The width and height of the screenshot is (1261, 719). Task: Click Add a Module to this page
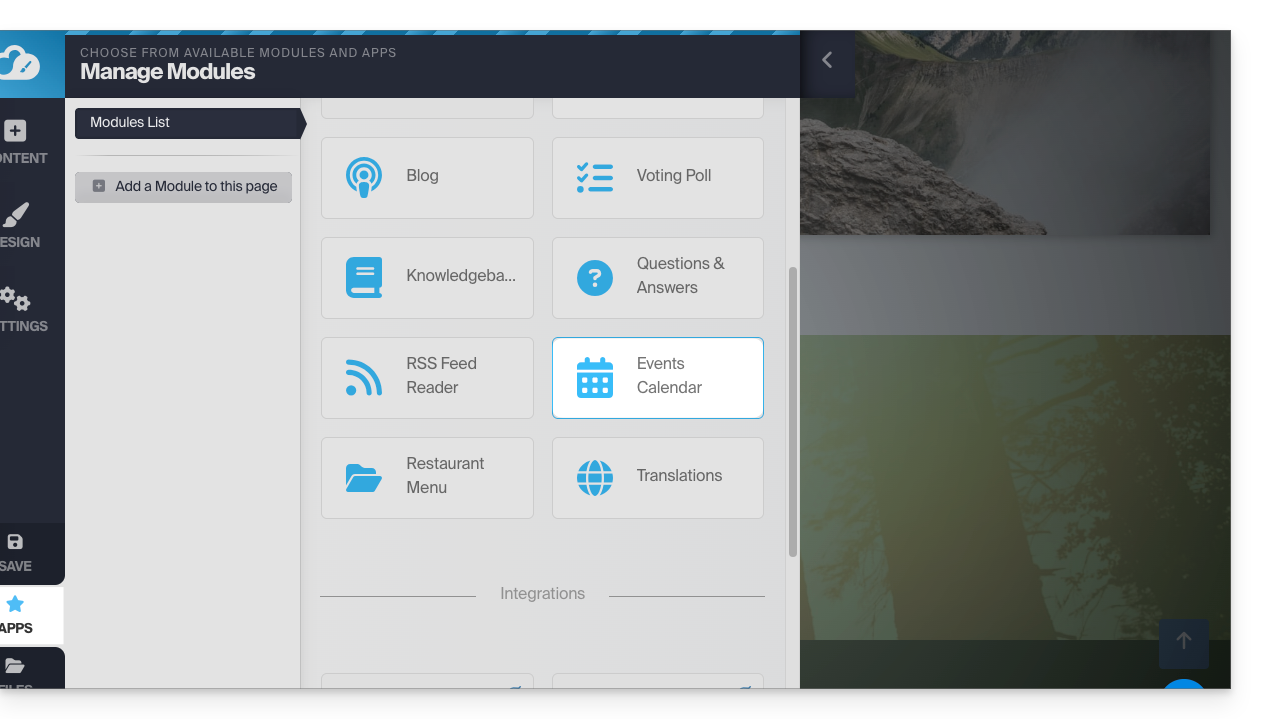pyautogui.click(x=184, y=187)
